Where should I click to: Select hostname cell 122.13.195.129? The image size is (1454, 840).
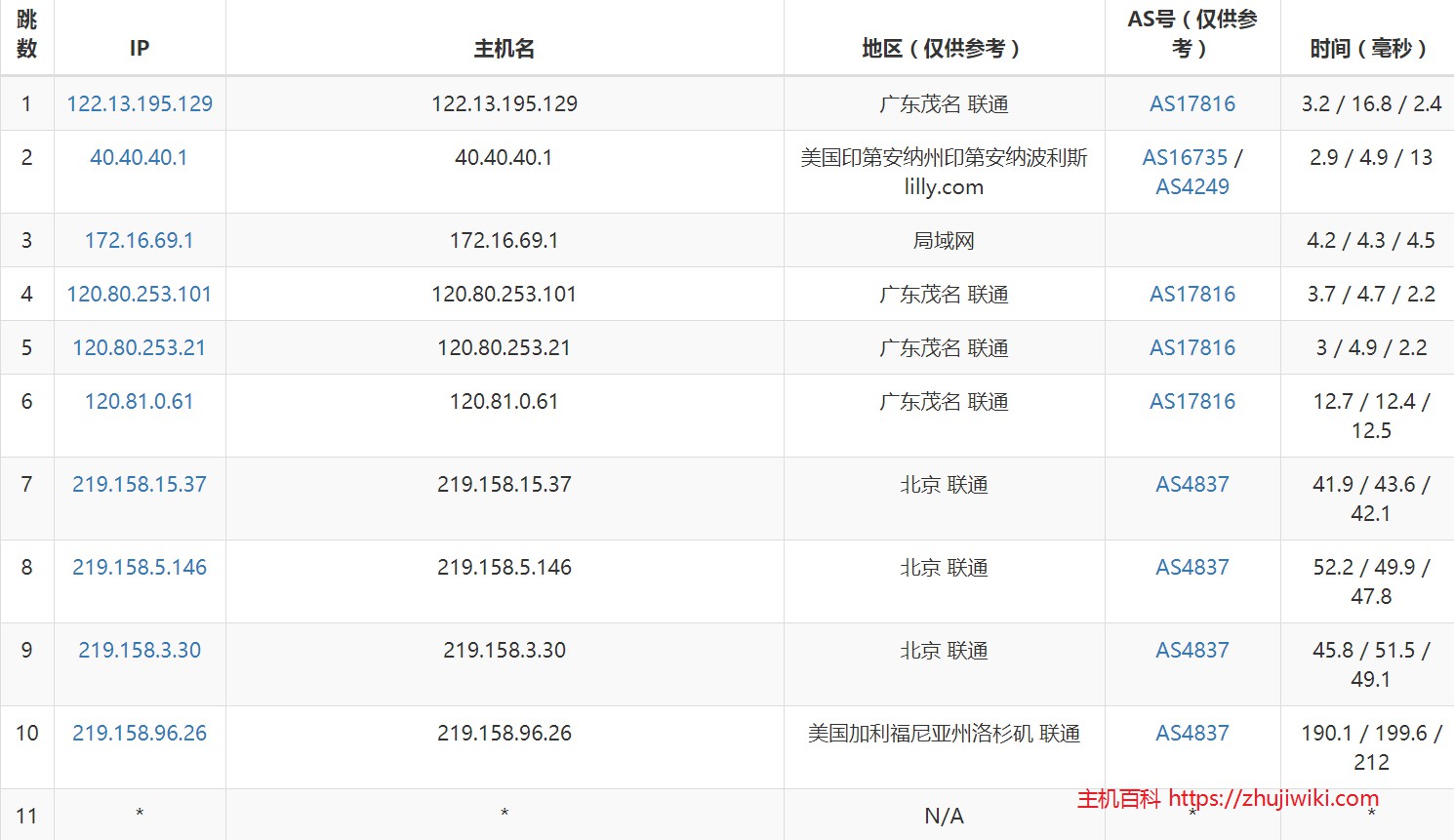tap(505, 103)
